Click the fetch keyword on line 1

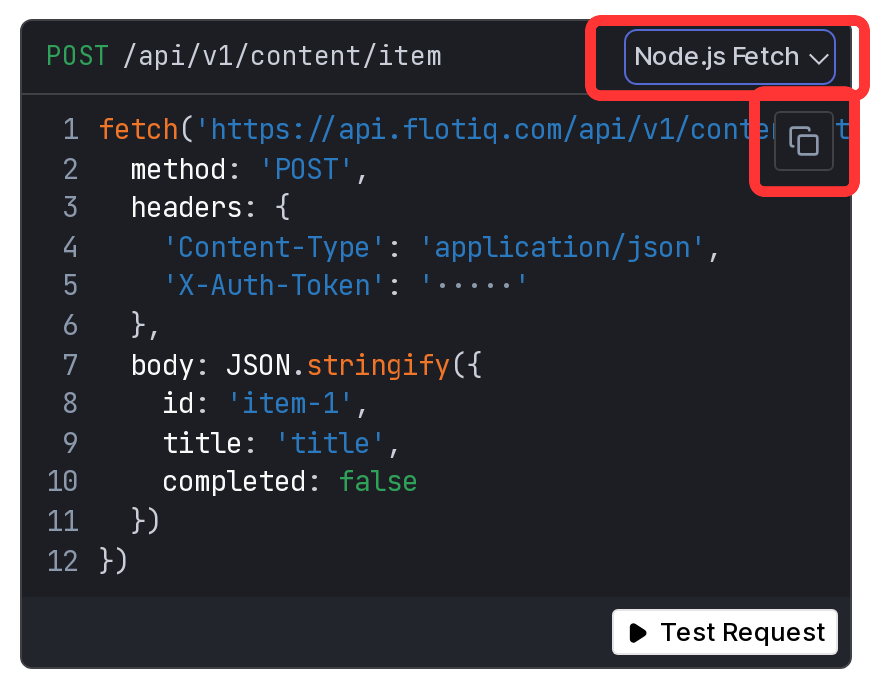138,130
